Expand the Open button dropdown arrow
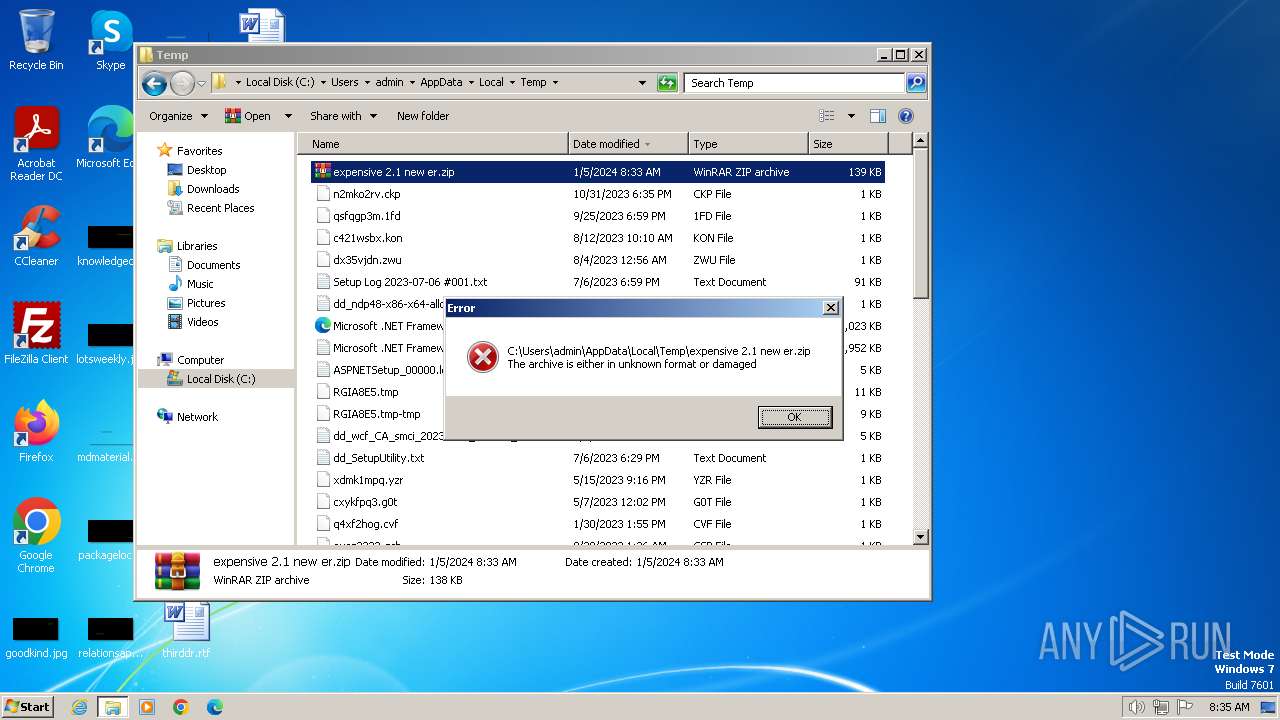 click(288, 116)
